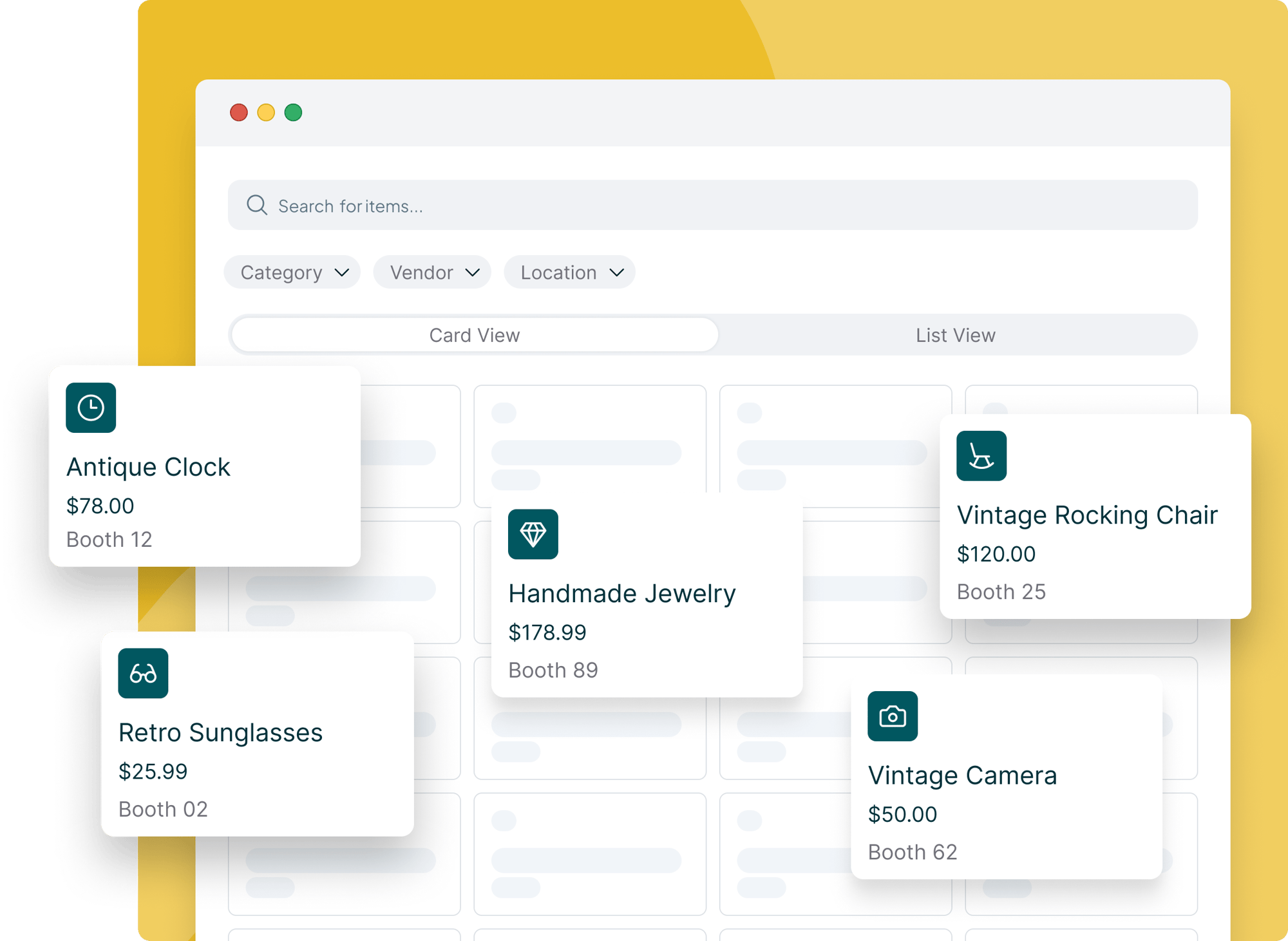This screenshot has width=1288, height=941.
Task: Select the Vintage Camera title
Action: (x=963, y=775)
